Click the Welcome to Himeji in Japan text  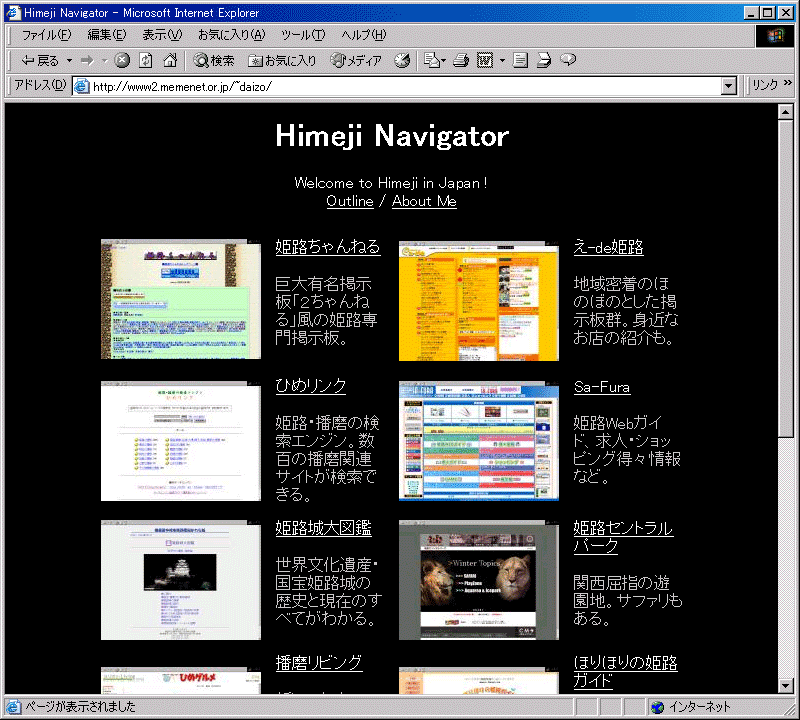(391, 183)
